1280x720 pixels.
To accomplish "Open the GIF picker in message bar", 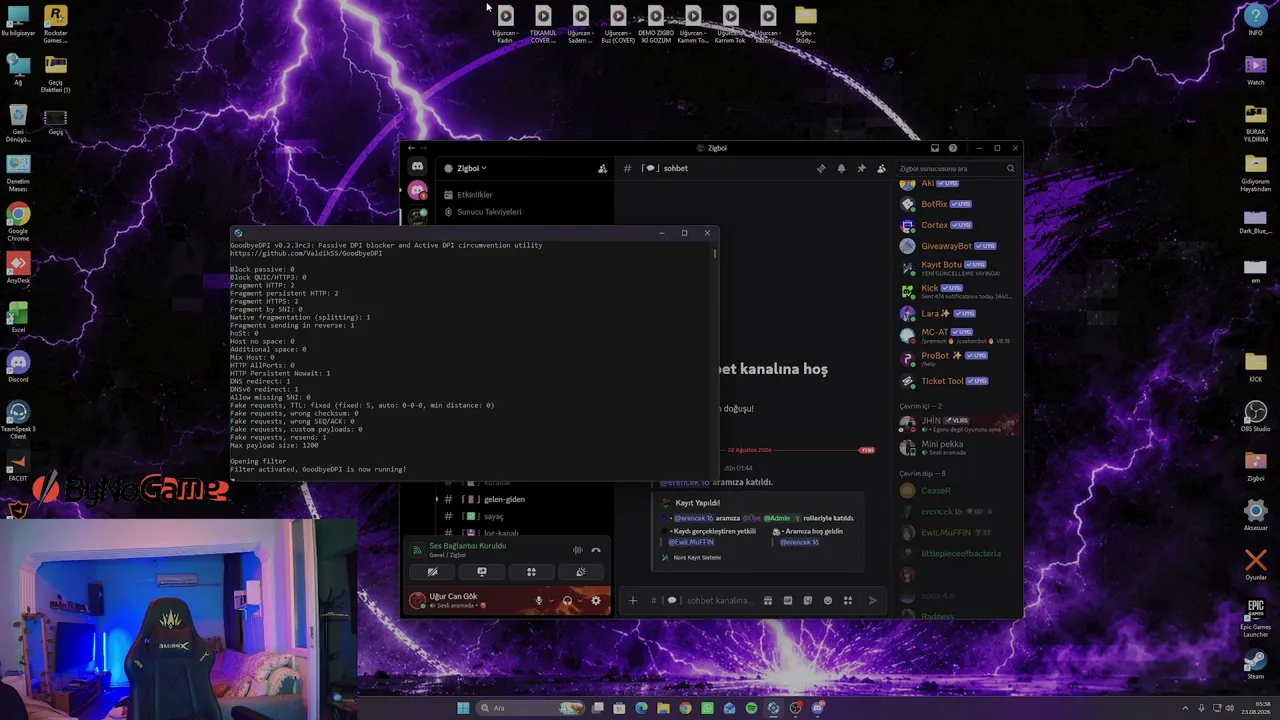I will click(788, 600).
